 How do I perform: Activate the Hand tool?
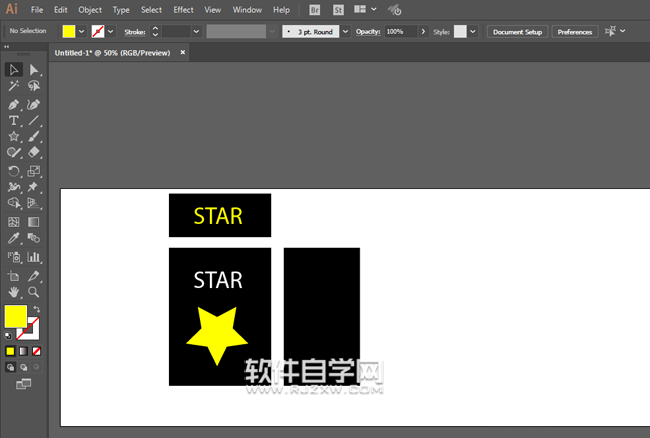tap(14, 292)
